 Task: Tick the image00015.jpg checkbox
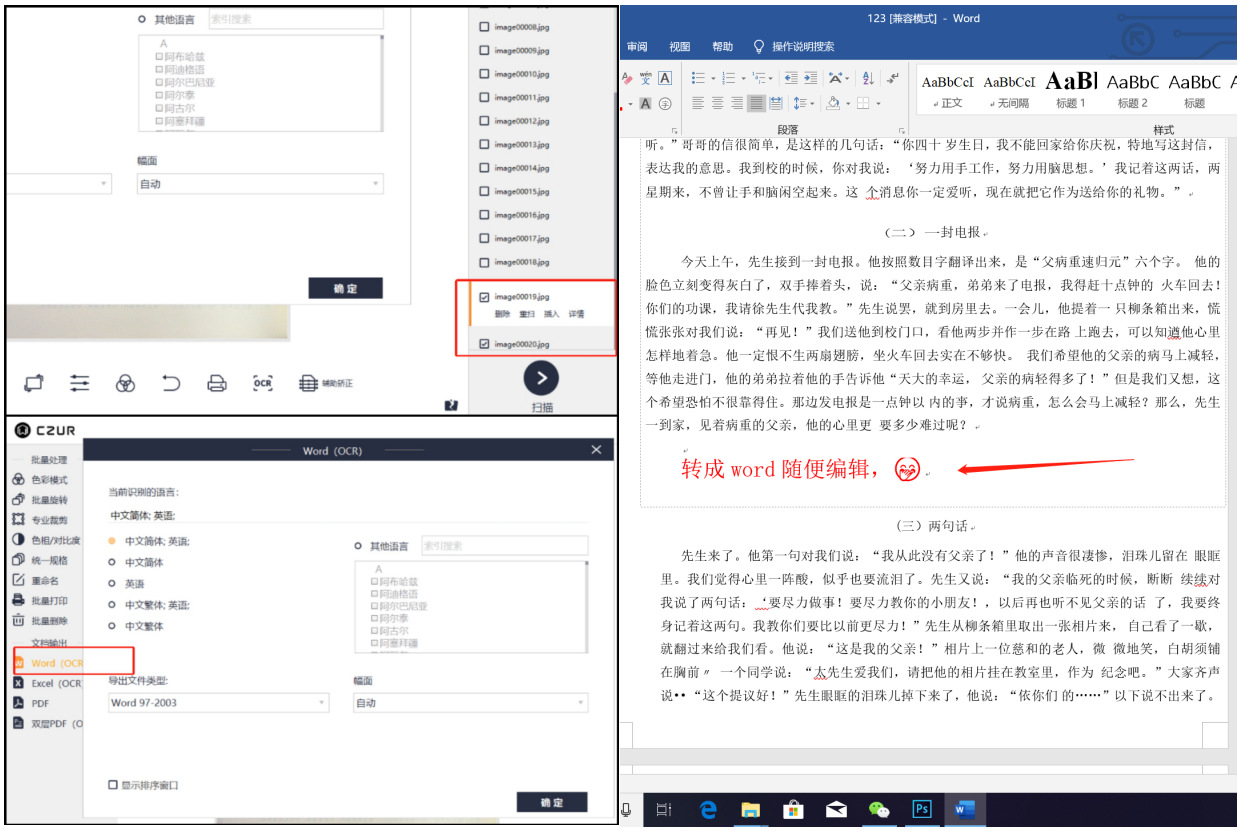pos(485,191)
